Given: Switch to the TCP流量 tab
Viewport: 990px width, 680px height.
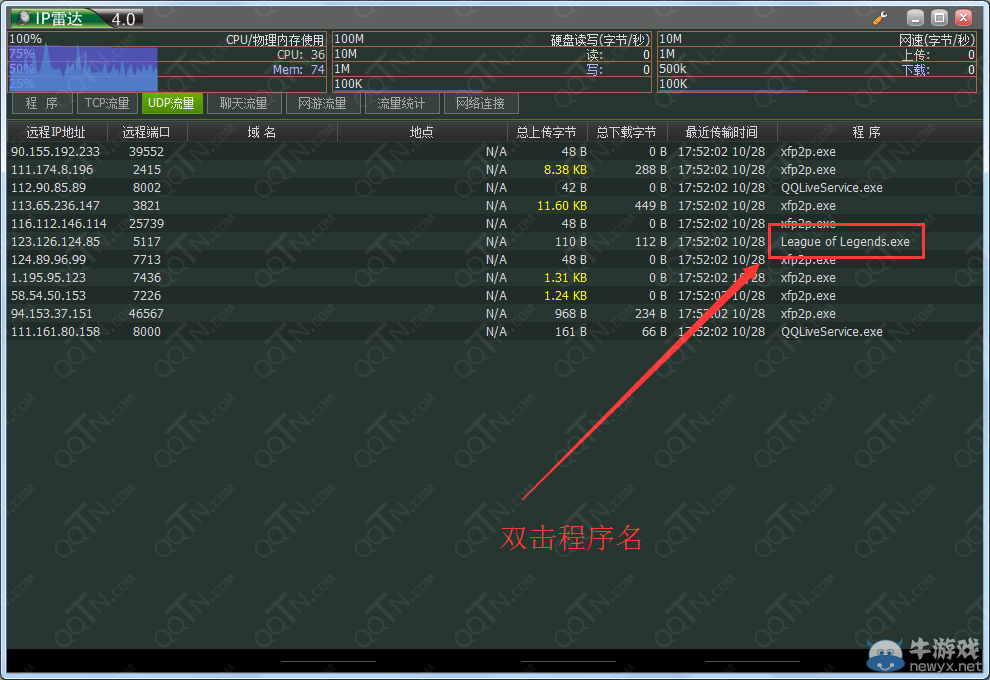Looking at the screenshot, I should [x=107, y=103].
